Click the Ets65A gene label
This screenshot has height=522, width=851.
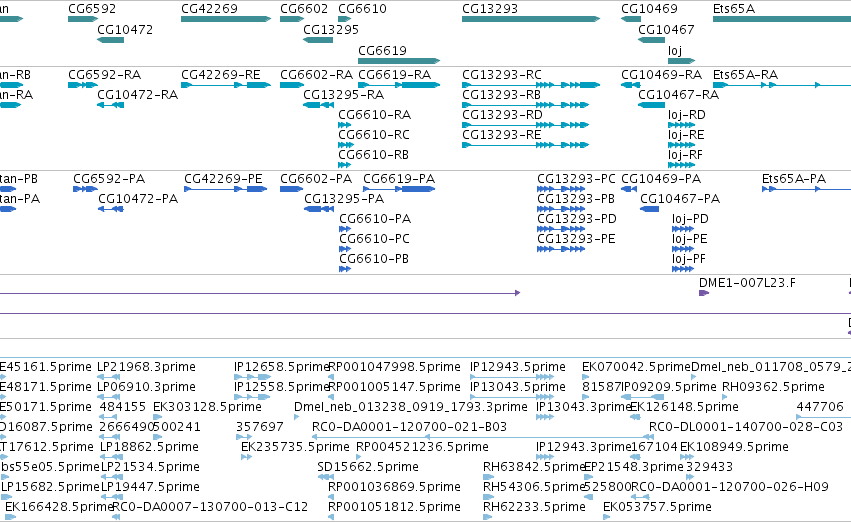point(734,9)
